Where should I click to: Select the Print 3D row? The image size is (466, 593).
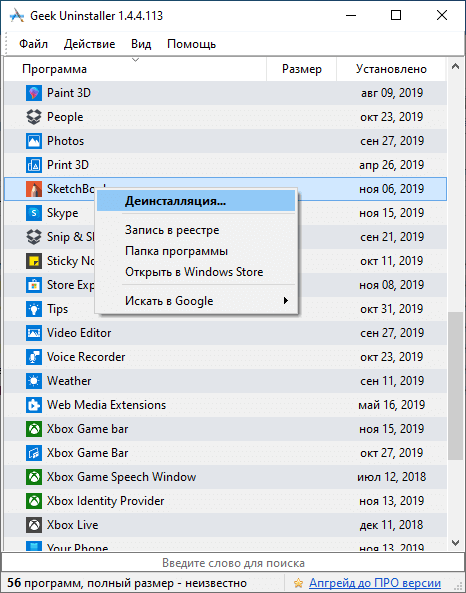click(225, 165)
